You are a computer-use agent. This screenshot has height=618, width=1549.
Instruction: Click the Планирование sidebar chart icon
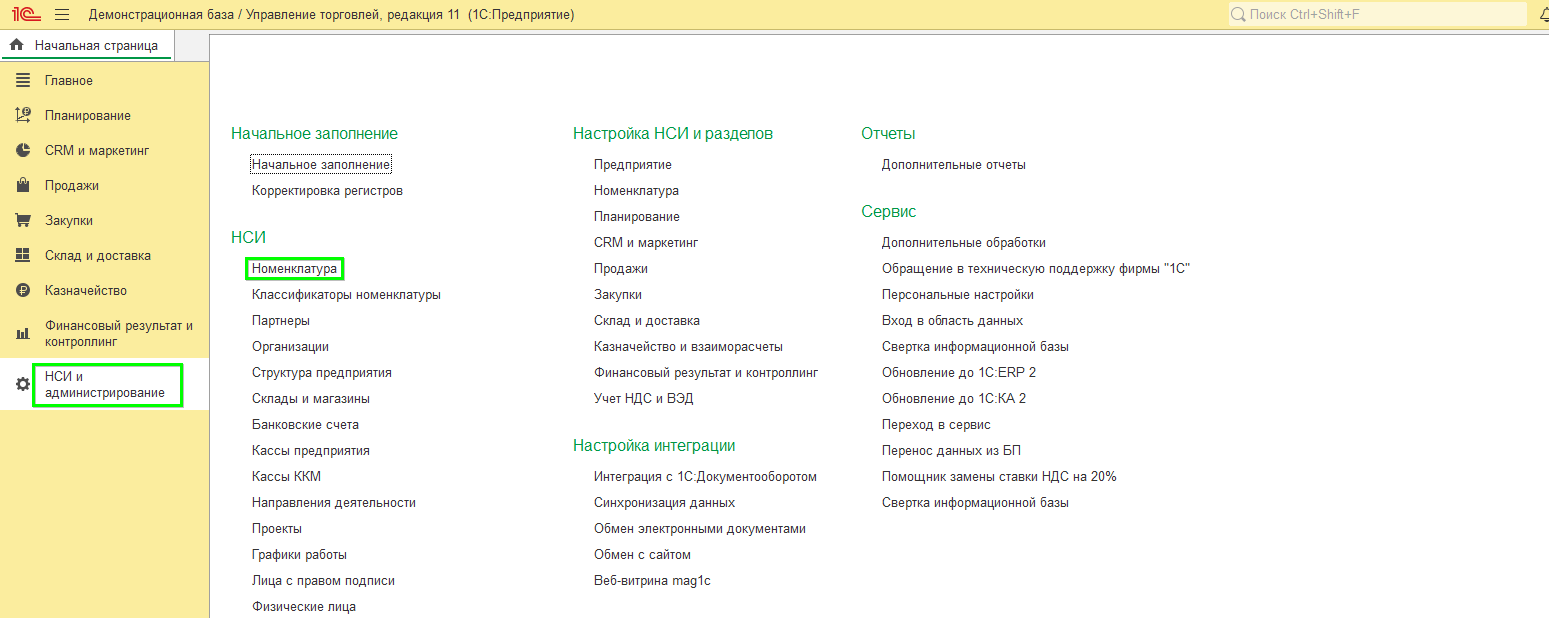tap(23, 115)
